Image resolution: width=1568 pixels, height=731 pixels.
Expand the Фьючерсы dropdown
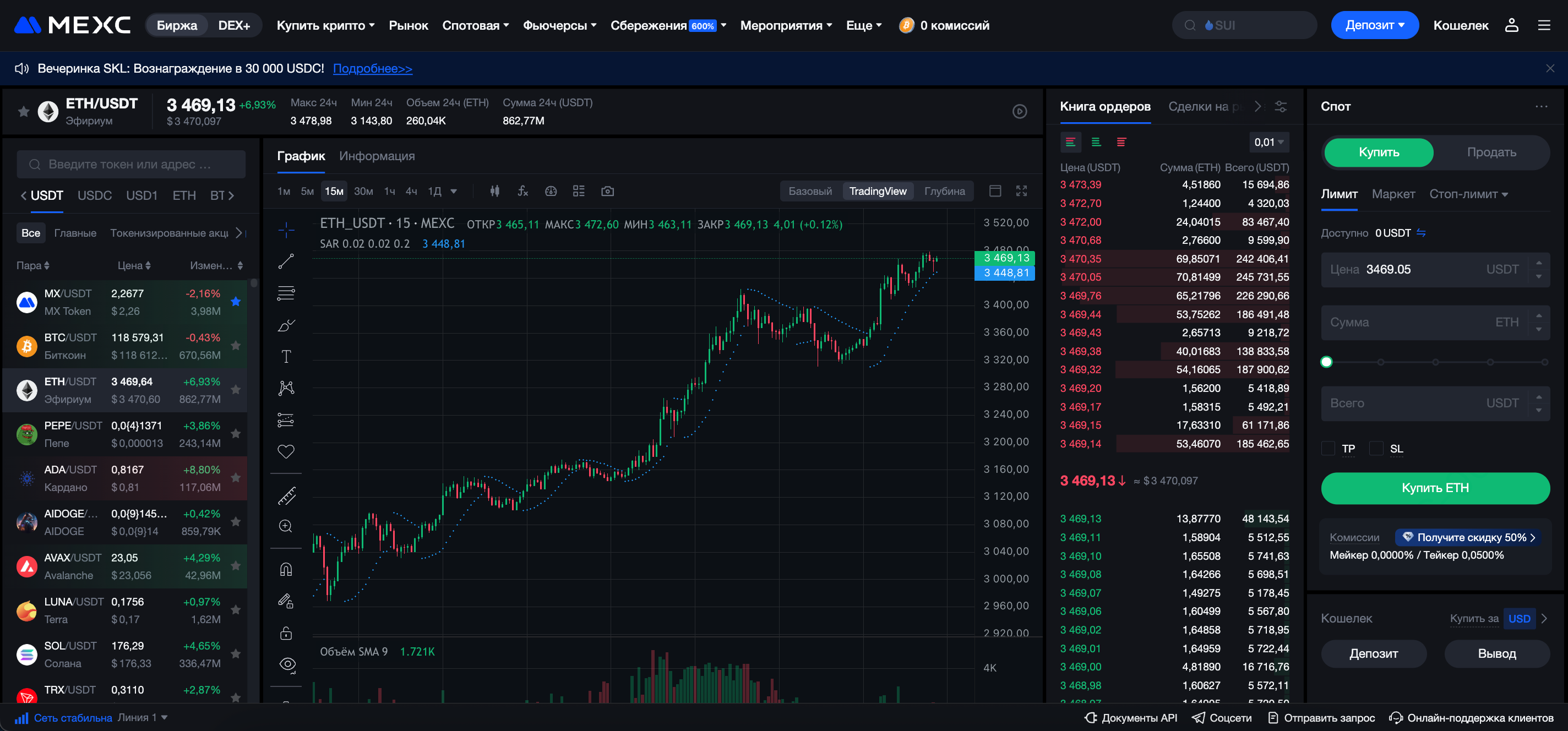pyautogui.click(x=559, y=25)
